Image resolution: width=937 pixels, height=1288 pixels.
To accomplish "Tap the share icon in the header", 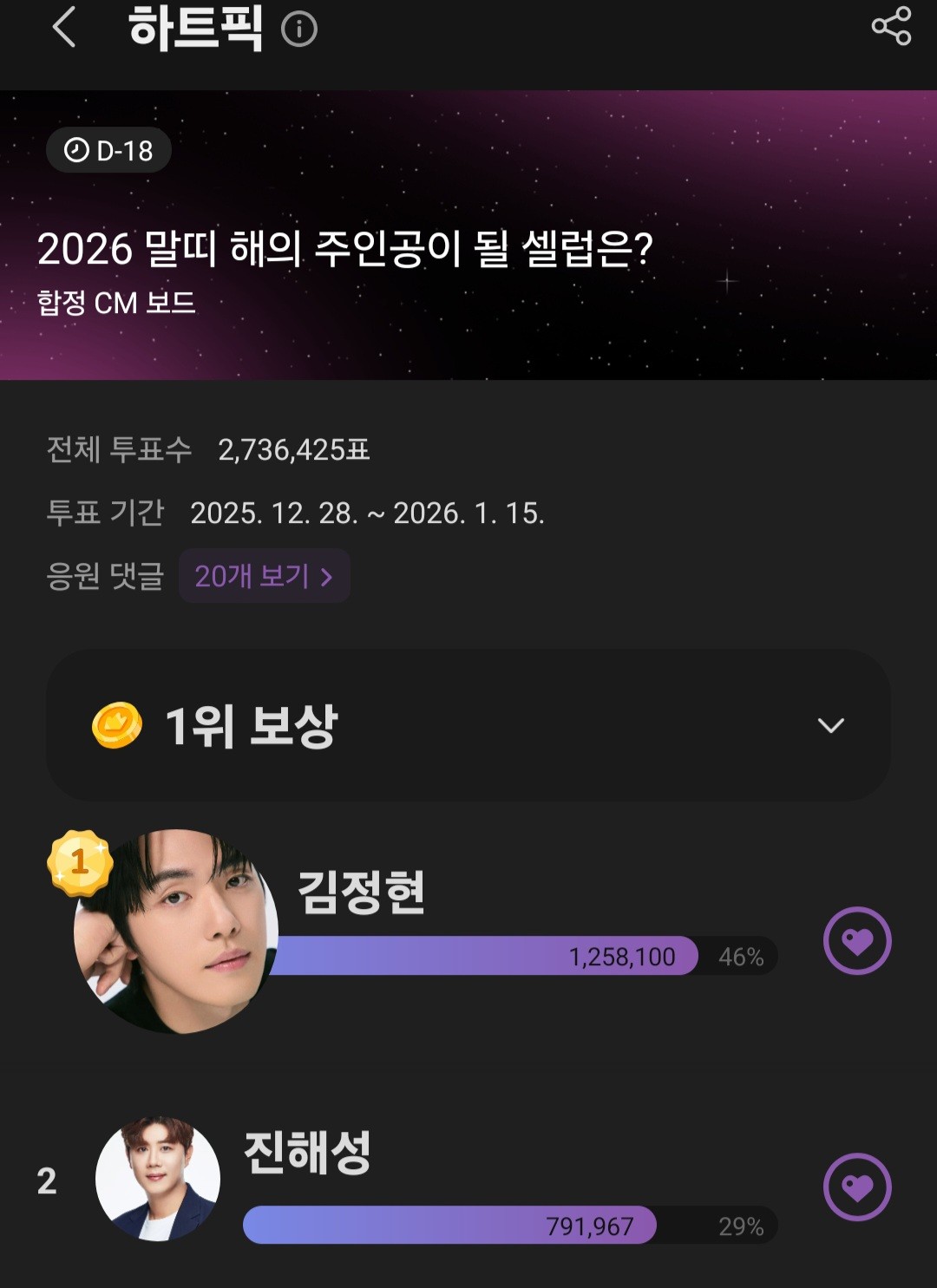I will (x=891, y=26).
